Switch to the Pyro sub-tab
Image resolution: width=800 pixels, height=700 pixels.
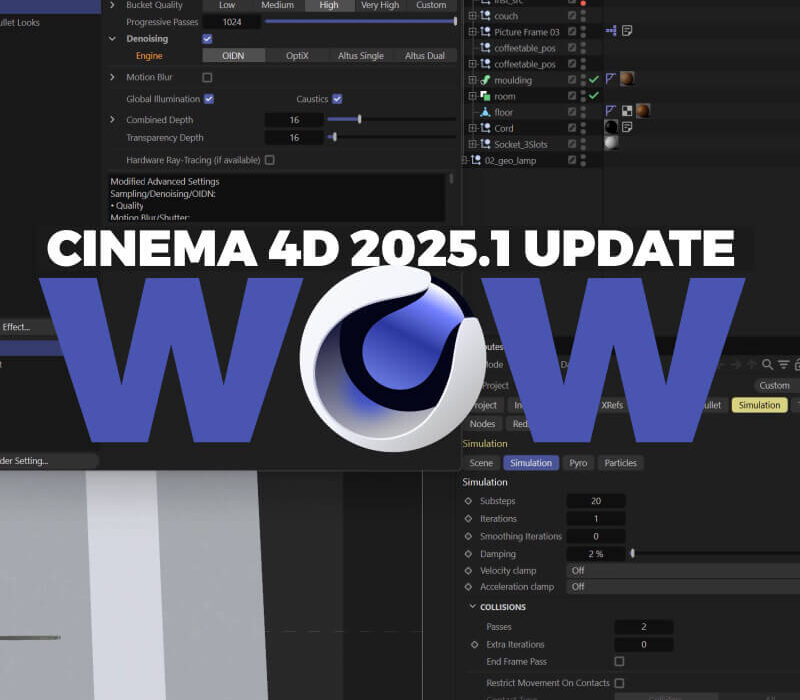578,463
